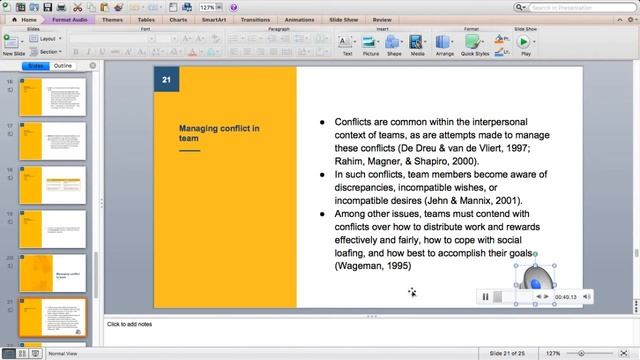Select the Format Painter brush icon

118,7
